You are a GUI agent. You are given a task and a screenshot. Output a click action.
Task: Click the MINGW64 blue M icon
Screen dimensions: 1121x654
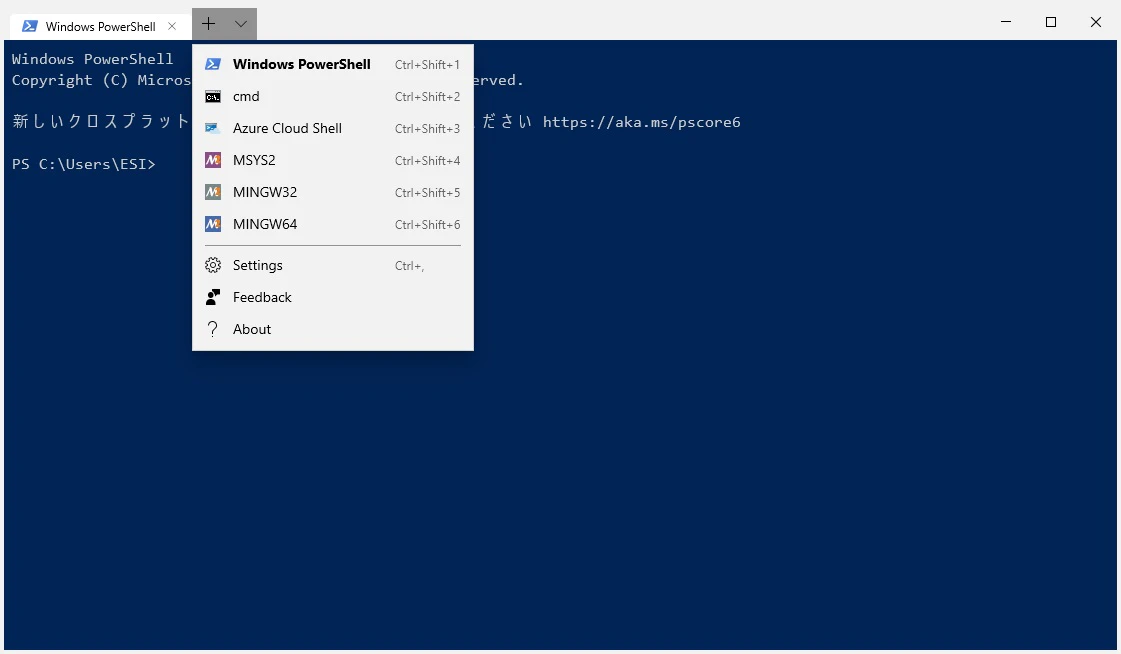(x=212, y=224)
